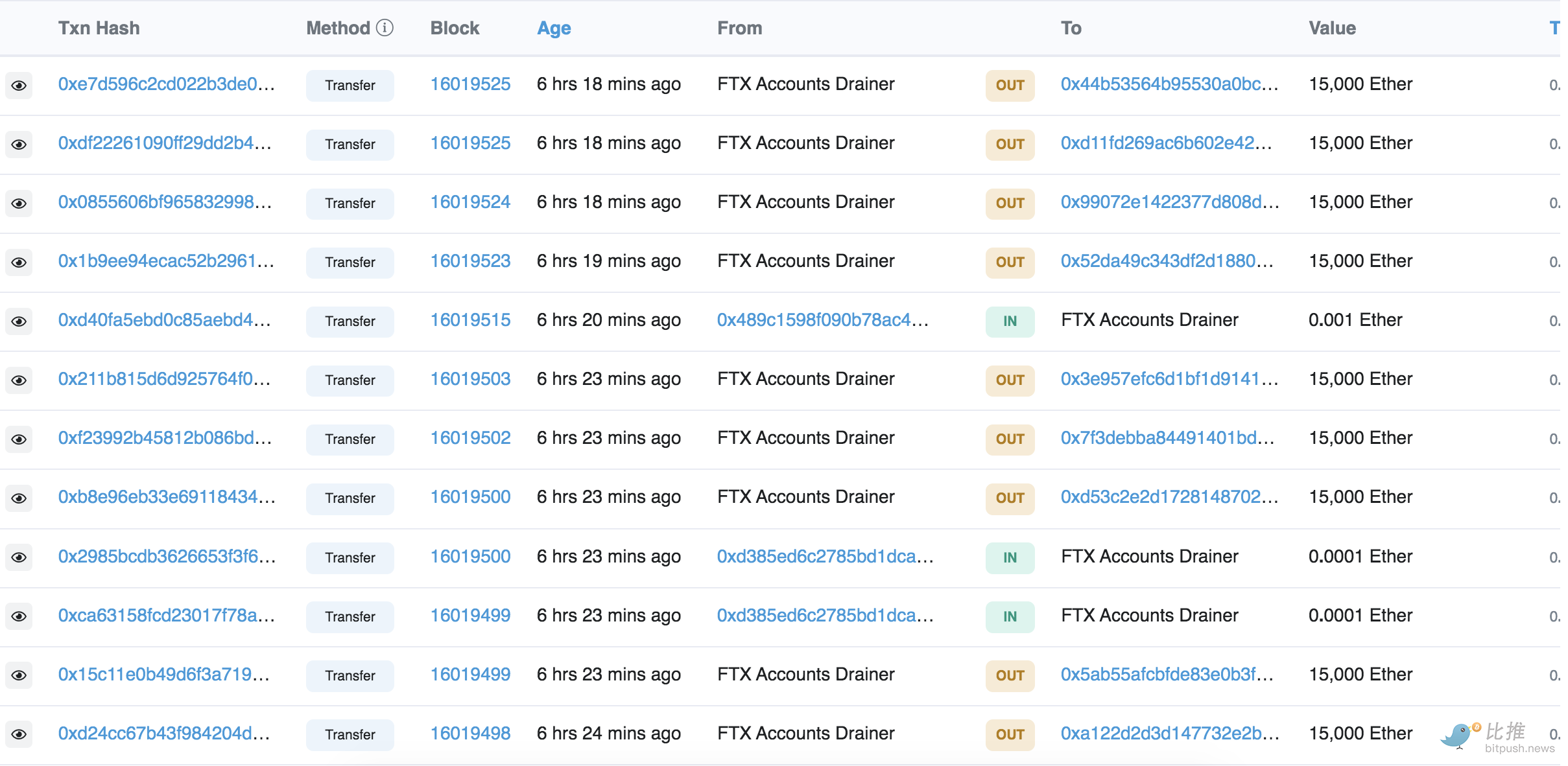
Task: Open transaction hash 0xb8e96eb33e69118434
Action: point(167,497)
